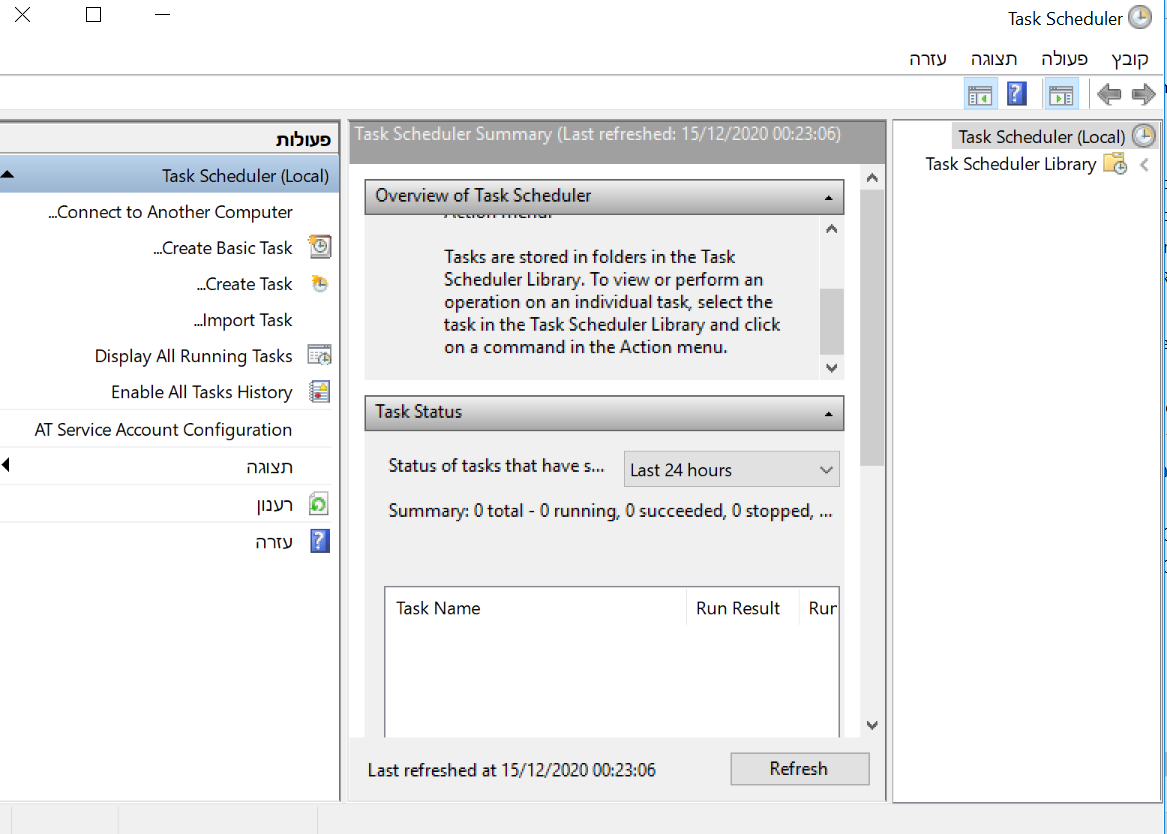This screenshot has width=1167, height=834.
Task: Open the תצוגה menu in menu bar
Action: (994, 59)
